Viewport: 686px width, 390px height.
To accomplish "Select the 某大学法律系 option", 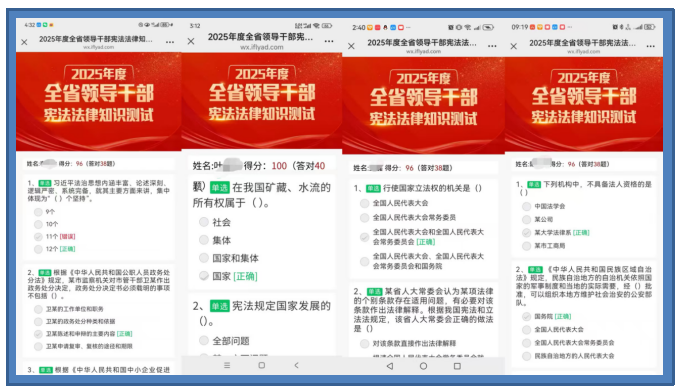I will (556, 232).
